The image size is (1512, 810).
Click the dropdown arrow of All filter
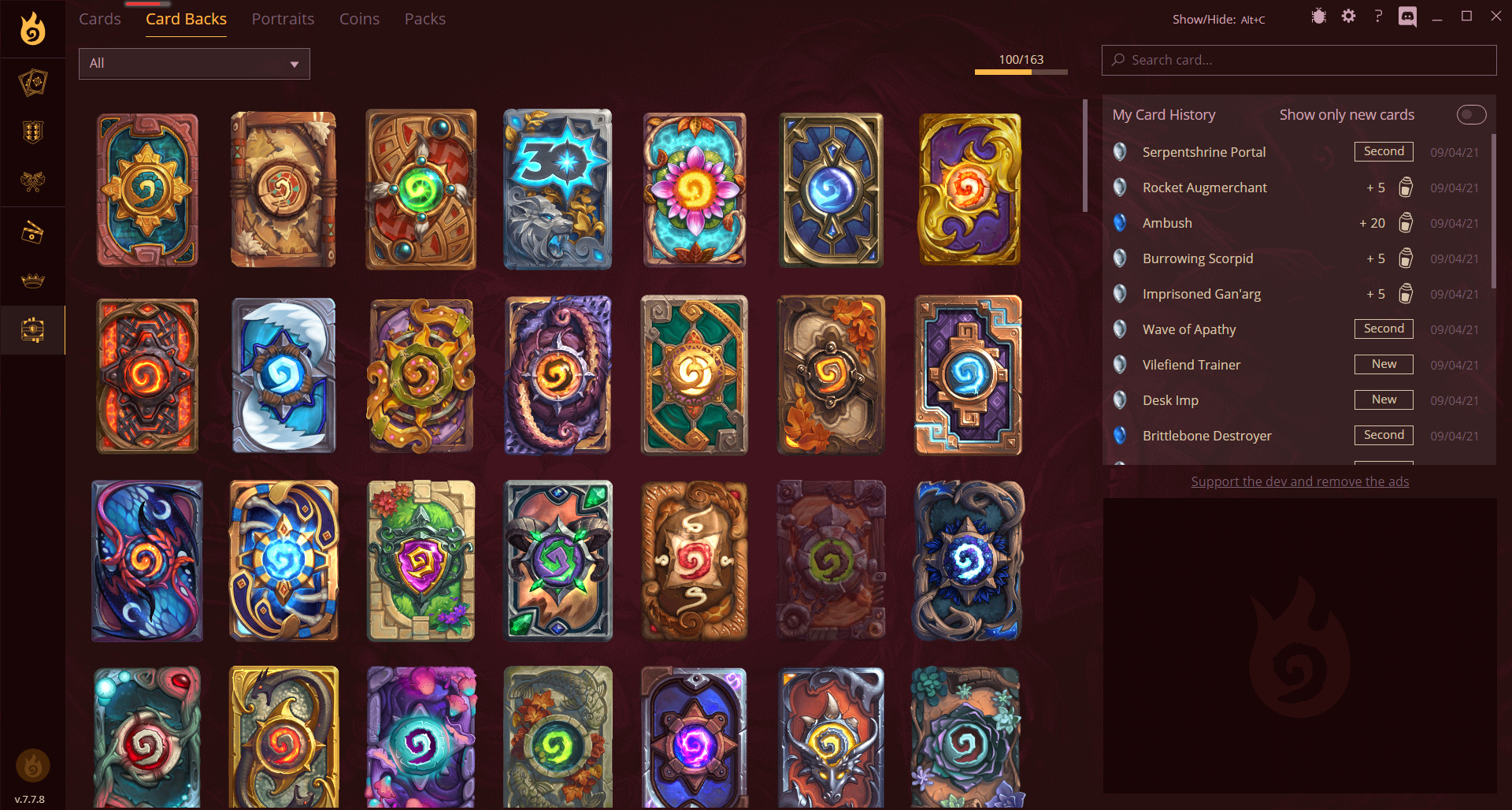tap(295, 65)
